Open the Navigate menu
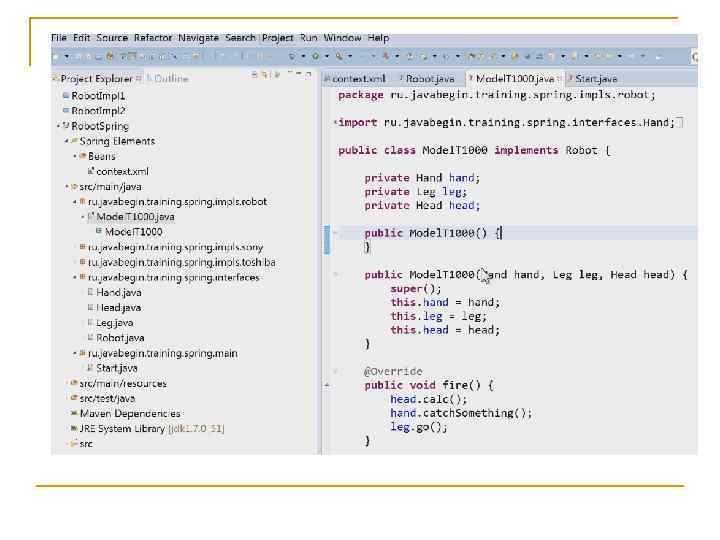Screen dimensions: 720x540 coord(198,38)
